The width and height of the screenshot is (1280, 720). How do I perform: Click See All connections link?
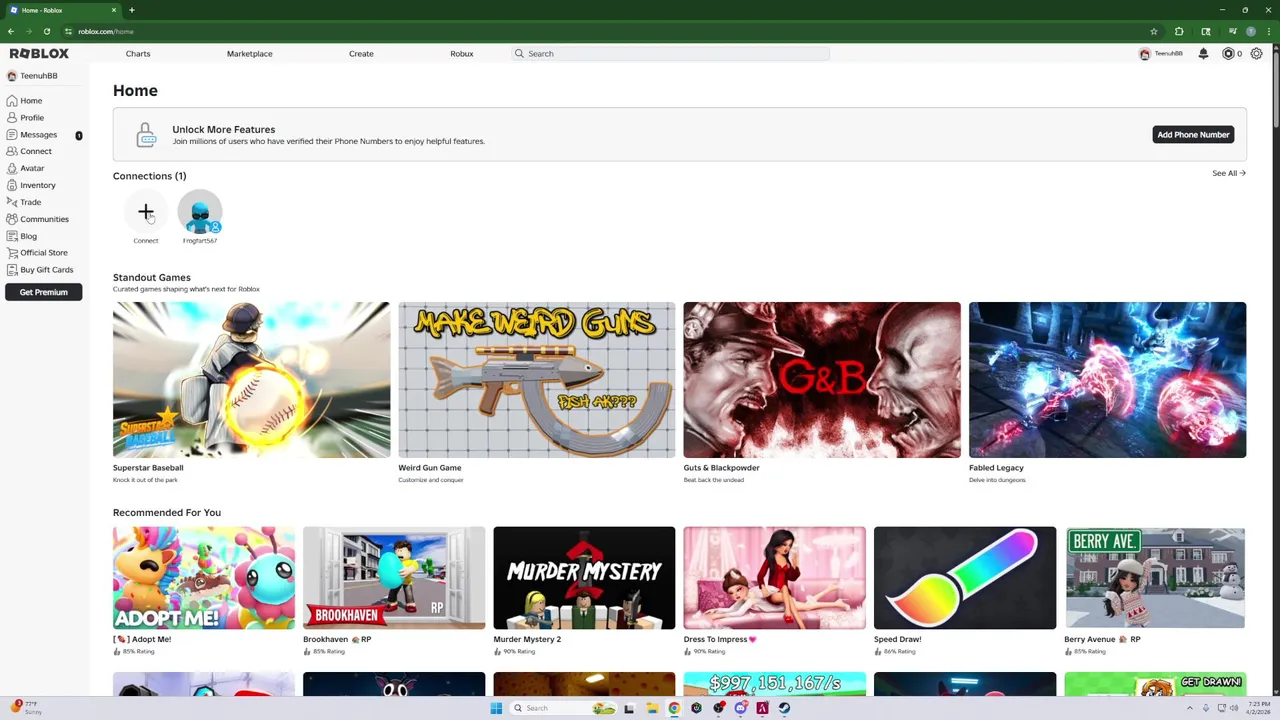pos(1228,174)
